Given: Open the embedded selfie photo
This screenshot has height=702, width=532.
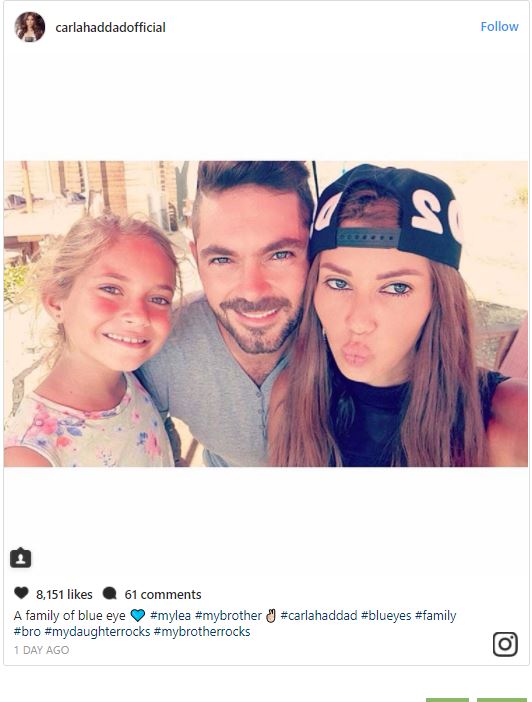Looking at the screenshot, I should point(266,314).
